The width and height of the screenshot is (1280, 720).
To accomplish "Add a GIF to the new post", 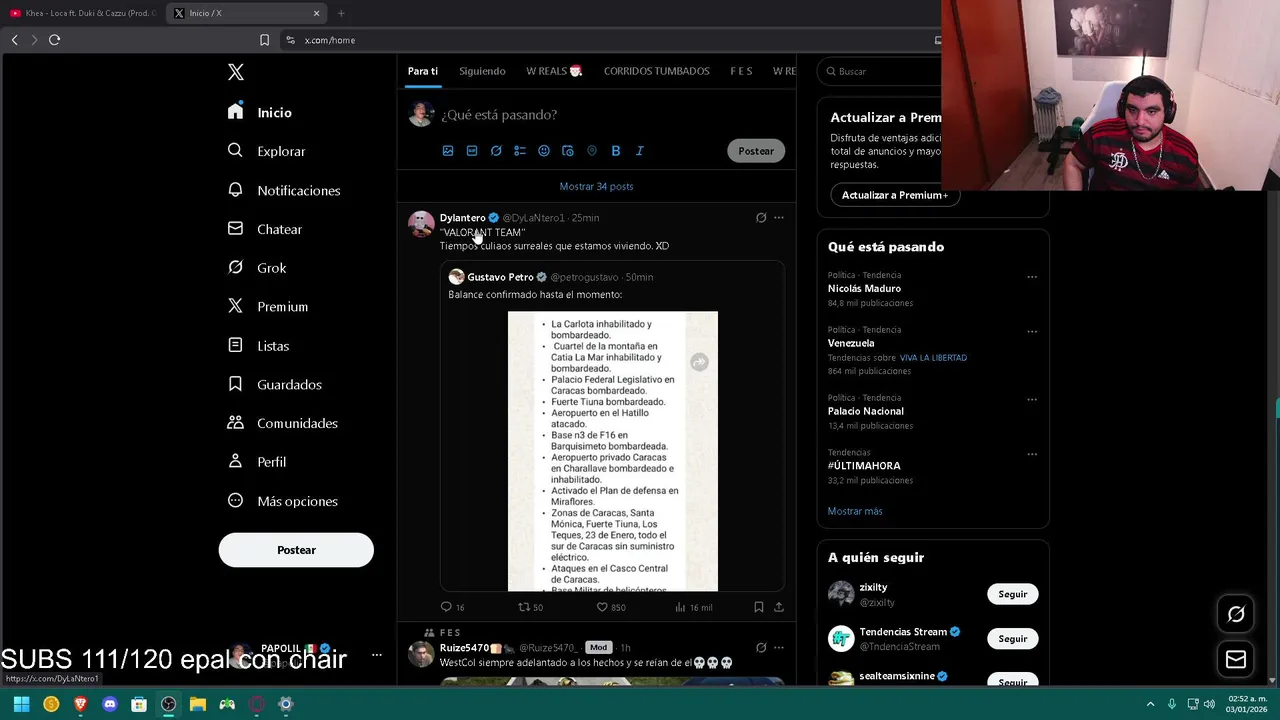I will click(x=472, y=151).
